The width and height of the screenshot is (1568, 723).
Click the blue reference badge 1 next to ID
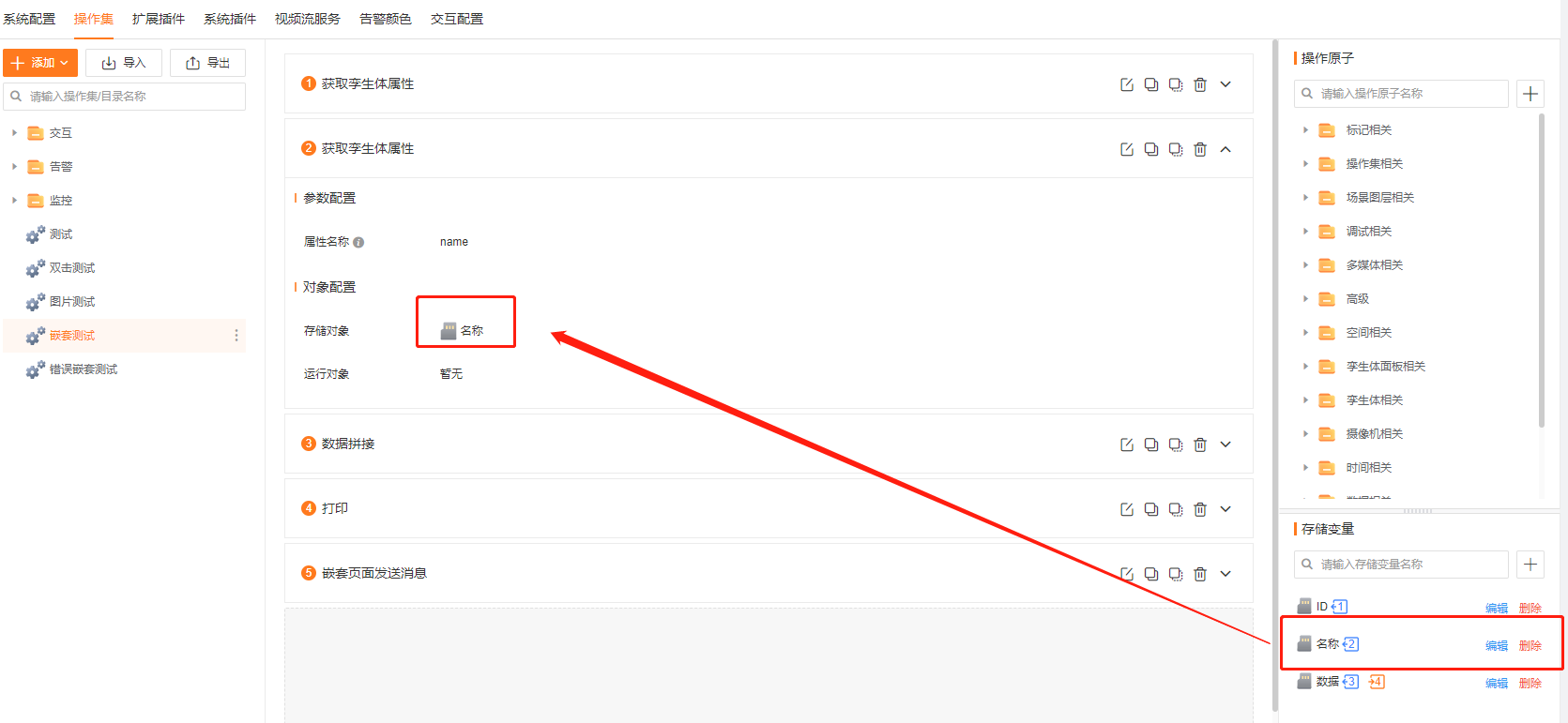1339,607
